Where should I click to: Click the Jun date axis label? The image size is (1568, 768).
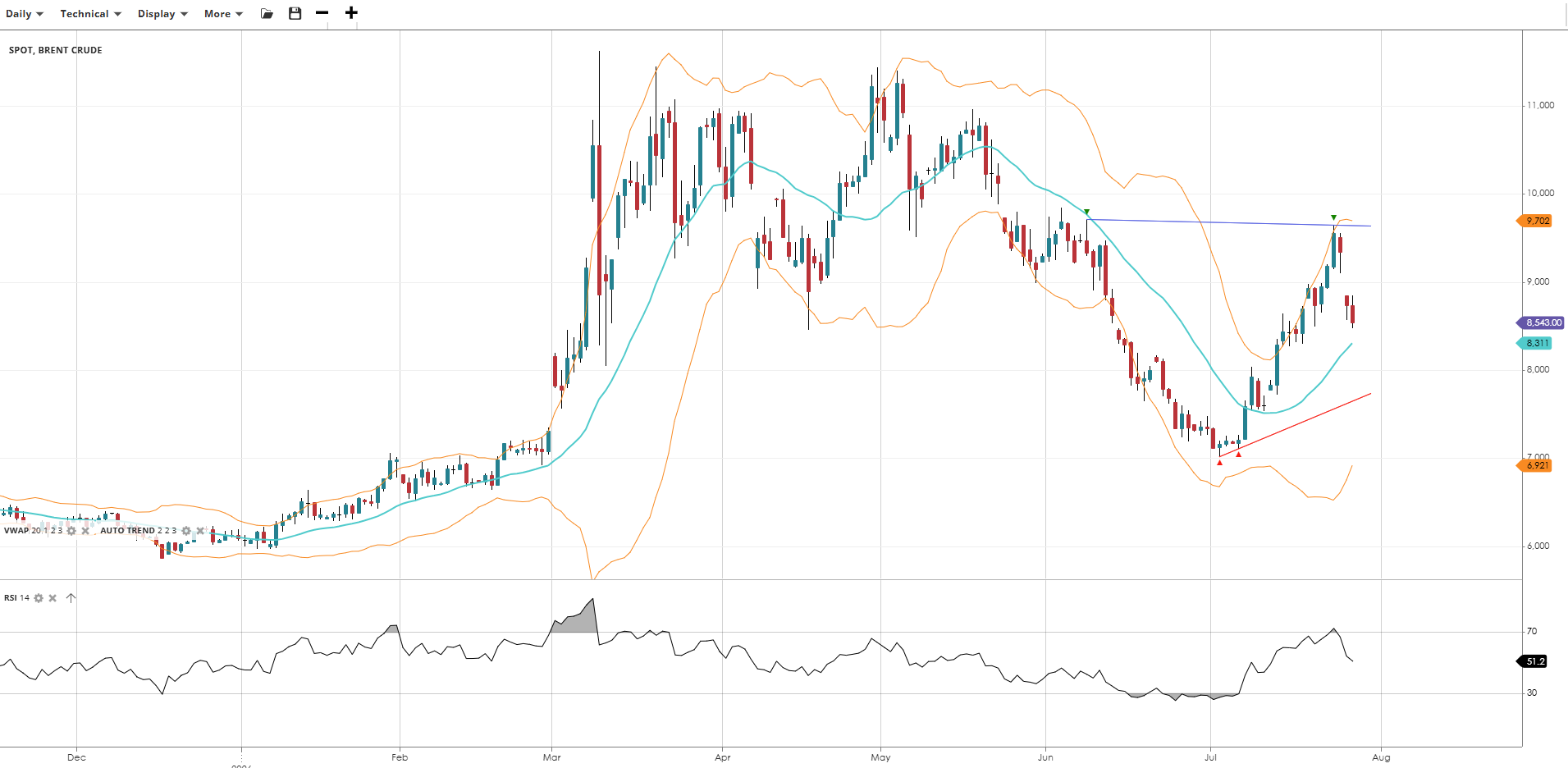pyautogui.click(x=1045, y=757)
